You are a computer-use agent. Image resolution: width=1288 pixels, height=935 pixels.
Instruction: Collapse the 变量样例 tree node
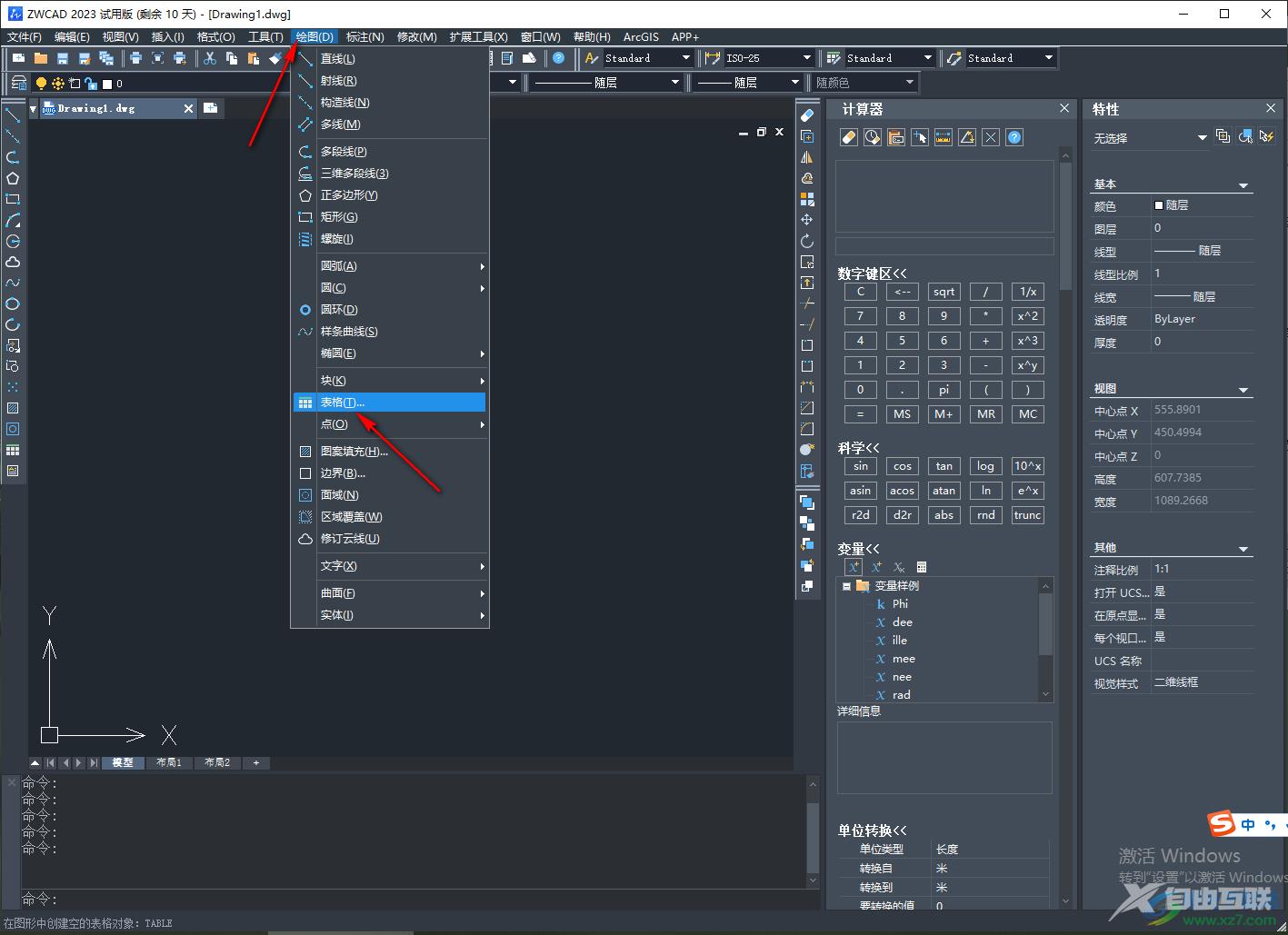[x=846, y=586]
